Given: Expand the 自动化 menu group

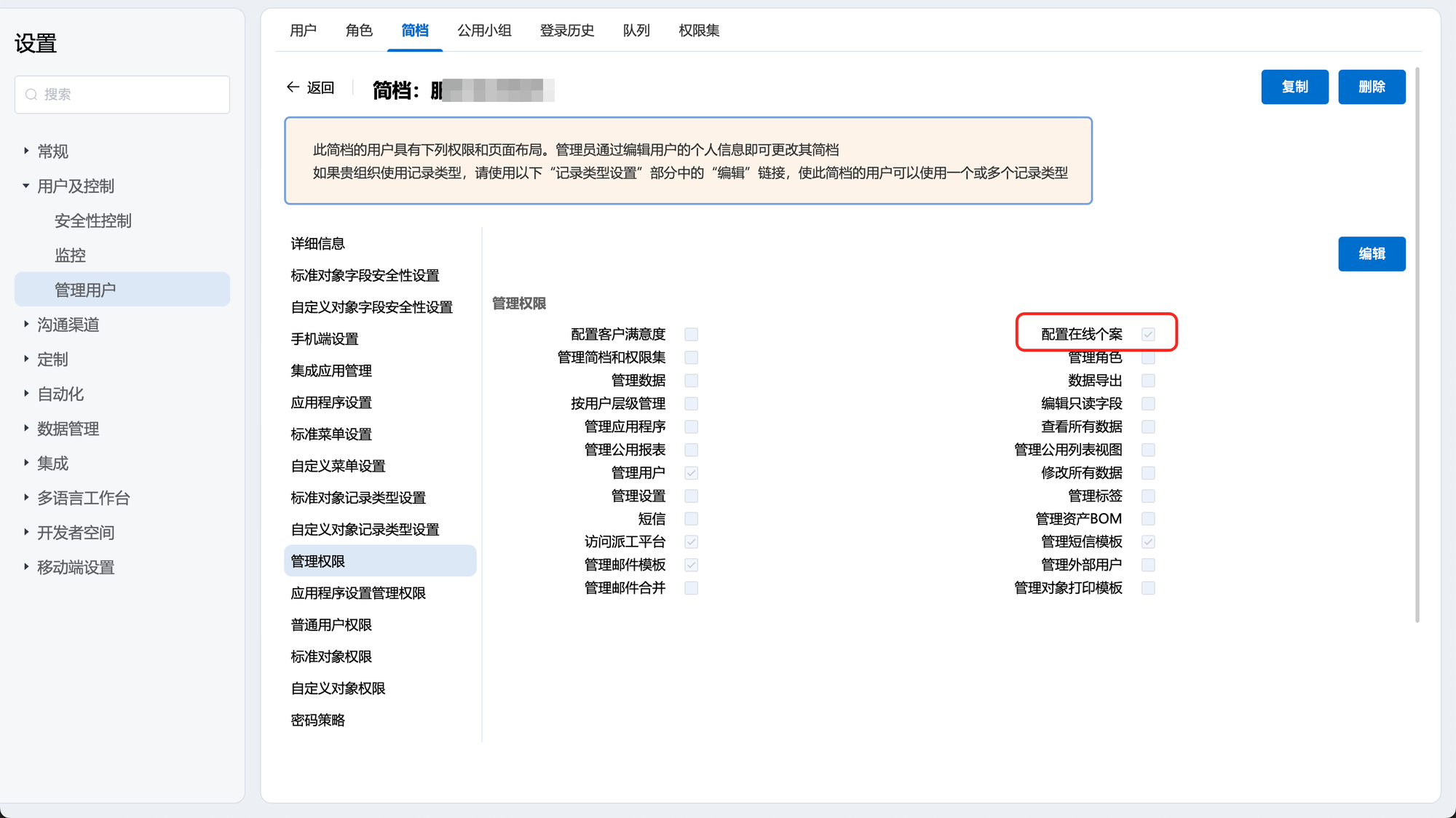Looking at the screenshot, I should [x=26, y=394].
